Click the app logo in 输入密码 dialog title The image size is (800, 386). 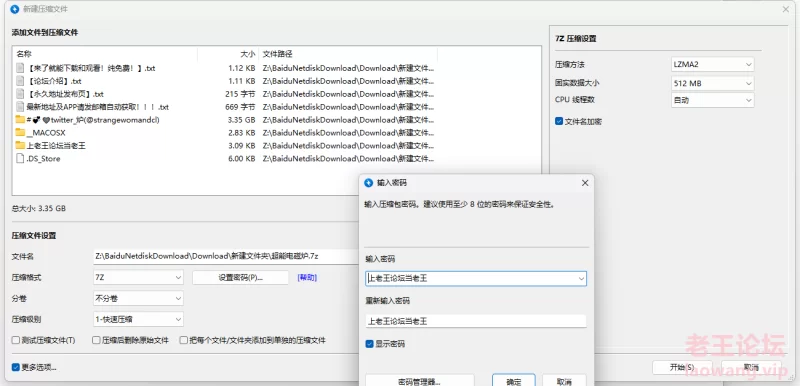(369, 183)
